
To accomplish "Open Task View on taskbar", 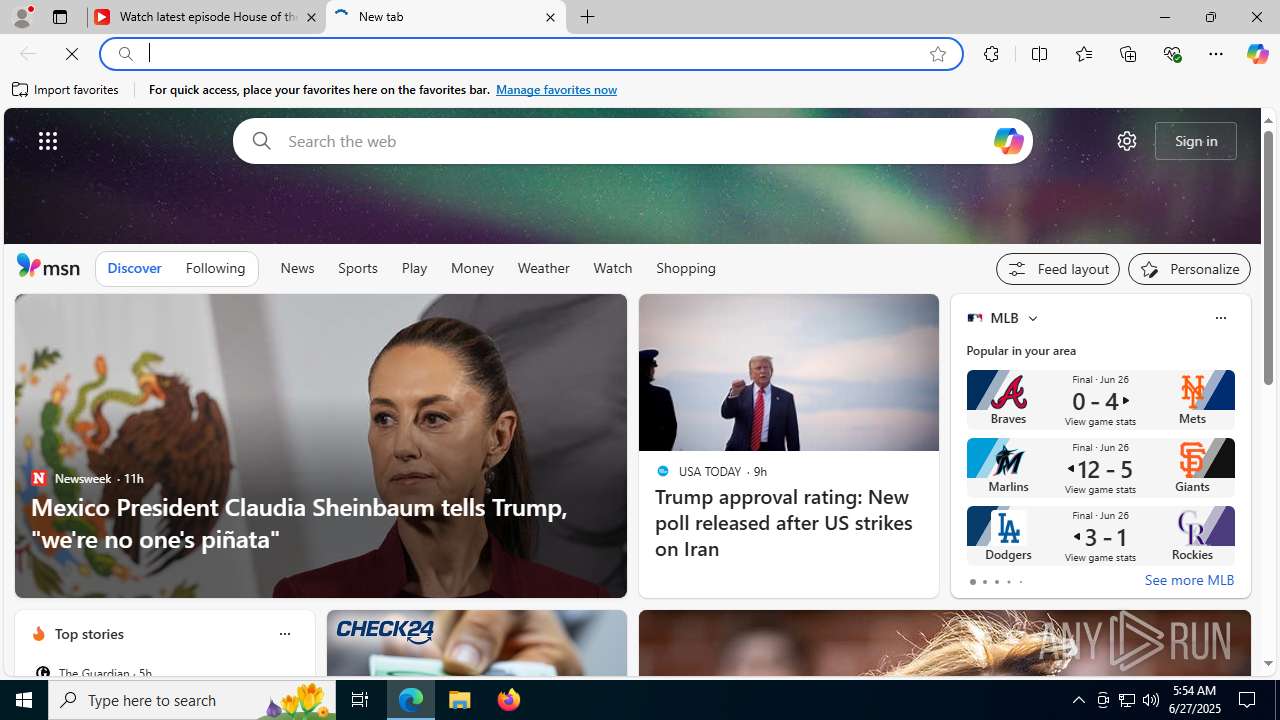I will tap(360, 700).
